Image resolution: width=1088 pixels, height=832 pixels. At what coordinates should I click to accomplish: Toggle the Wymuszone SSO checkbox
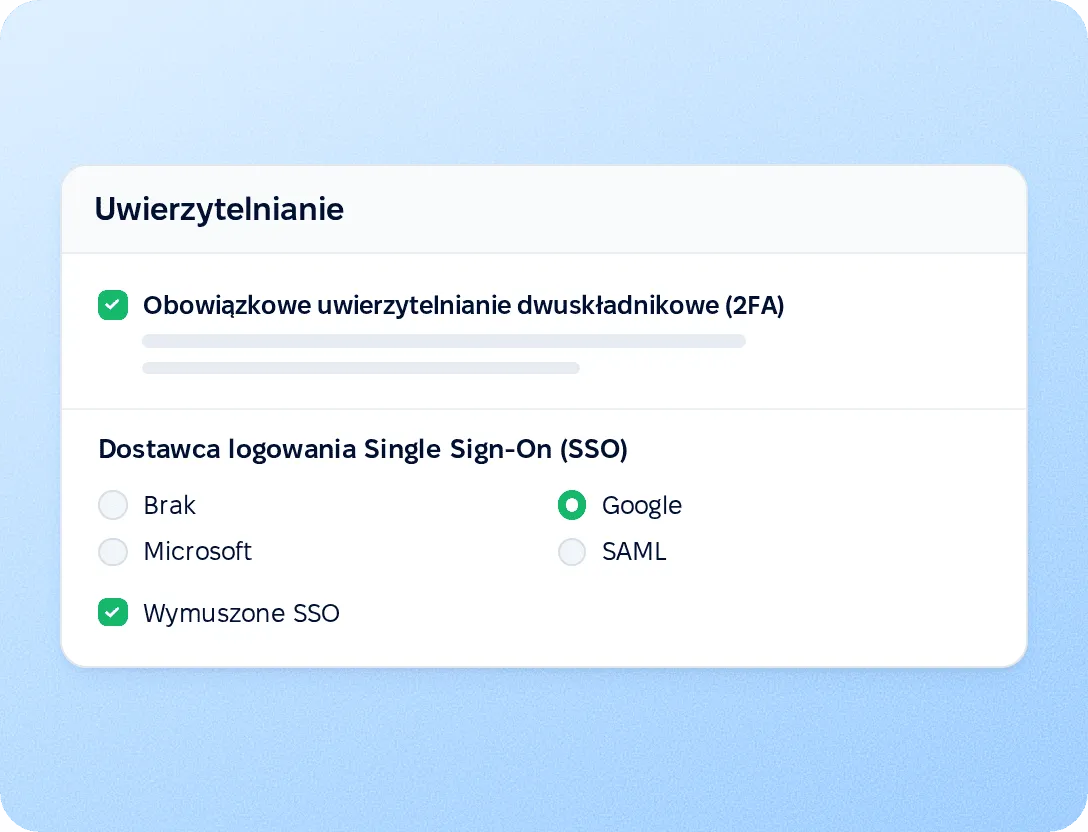point(113,613)
